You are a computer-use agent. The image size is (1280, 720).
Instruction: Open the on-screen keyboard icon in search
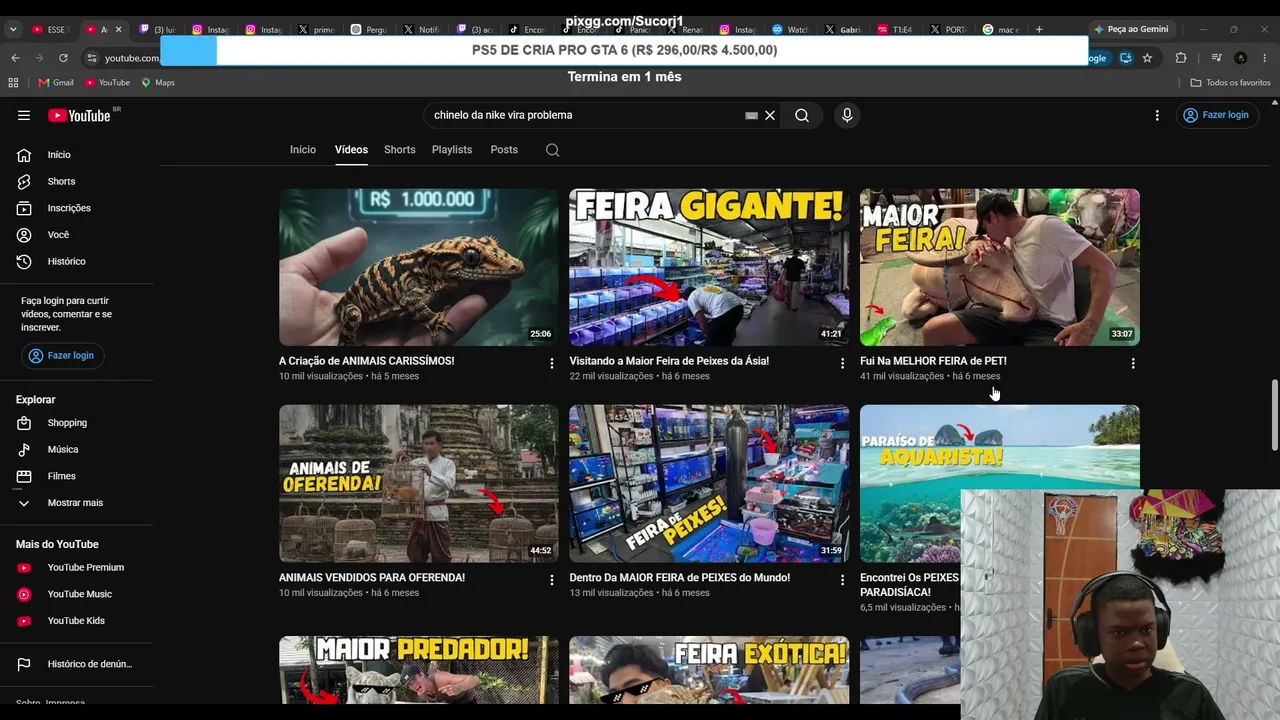point(752,115)
